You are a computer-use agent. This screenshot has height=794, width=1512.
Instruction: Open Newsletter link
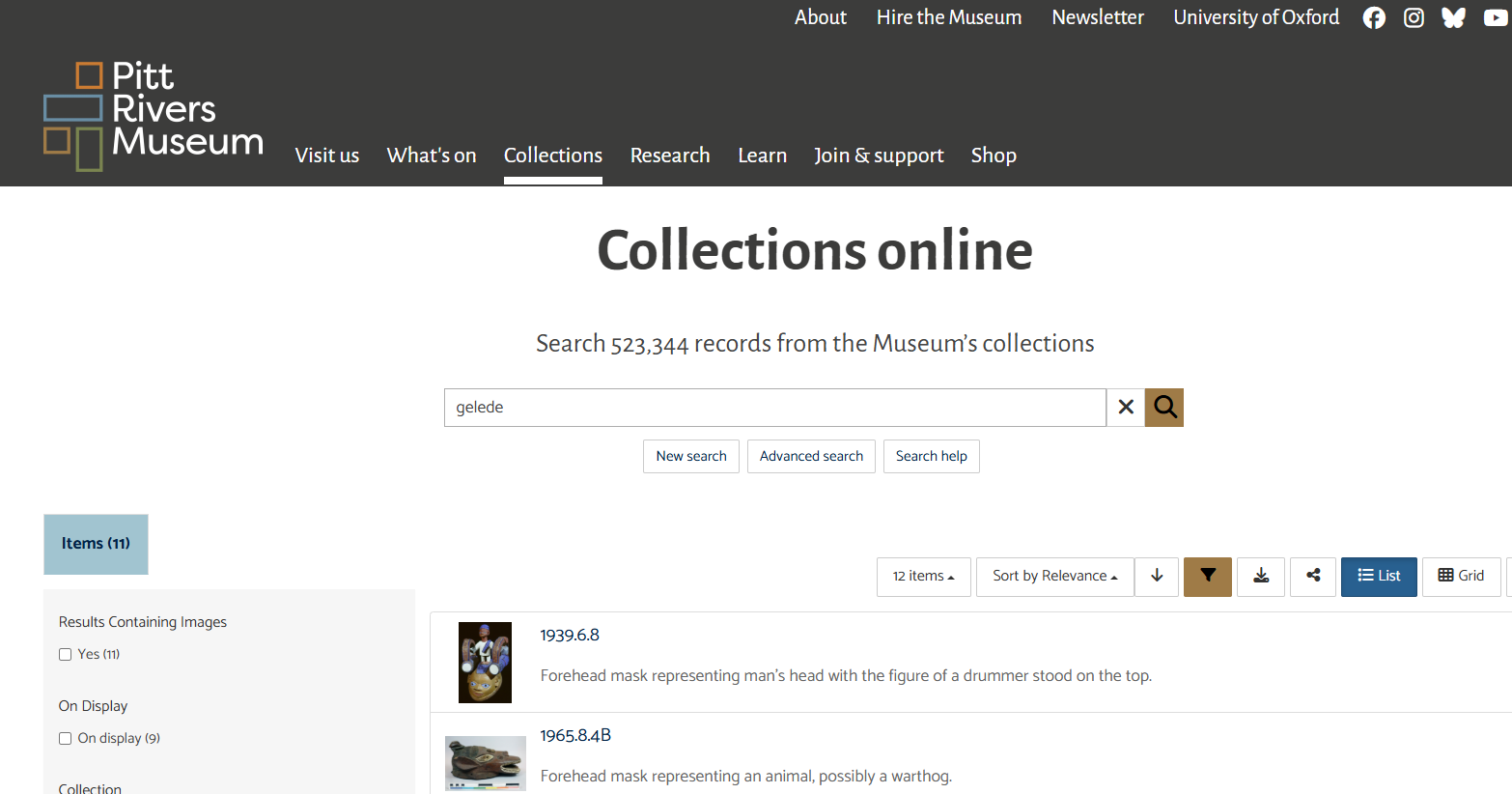pos(1098,17)
